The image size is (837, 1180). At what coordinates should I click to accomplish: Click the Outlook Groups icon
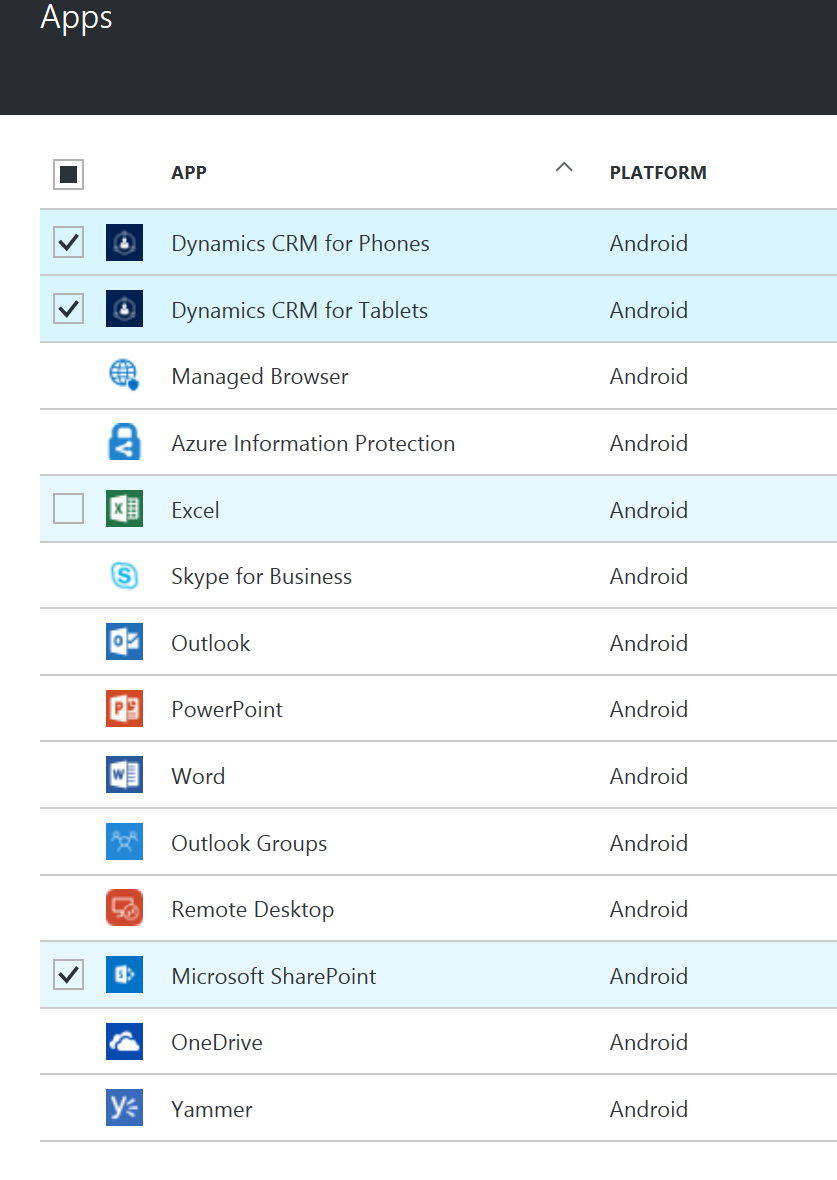(x=124, y=842)
